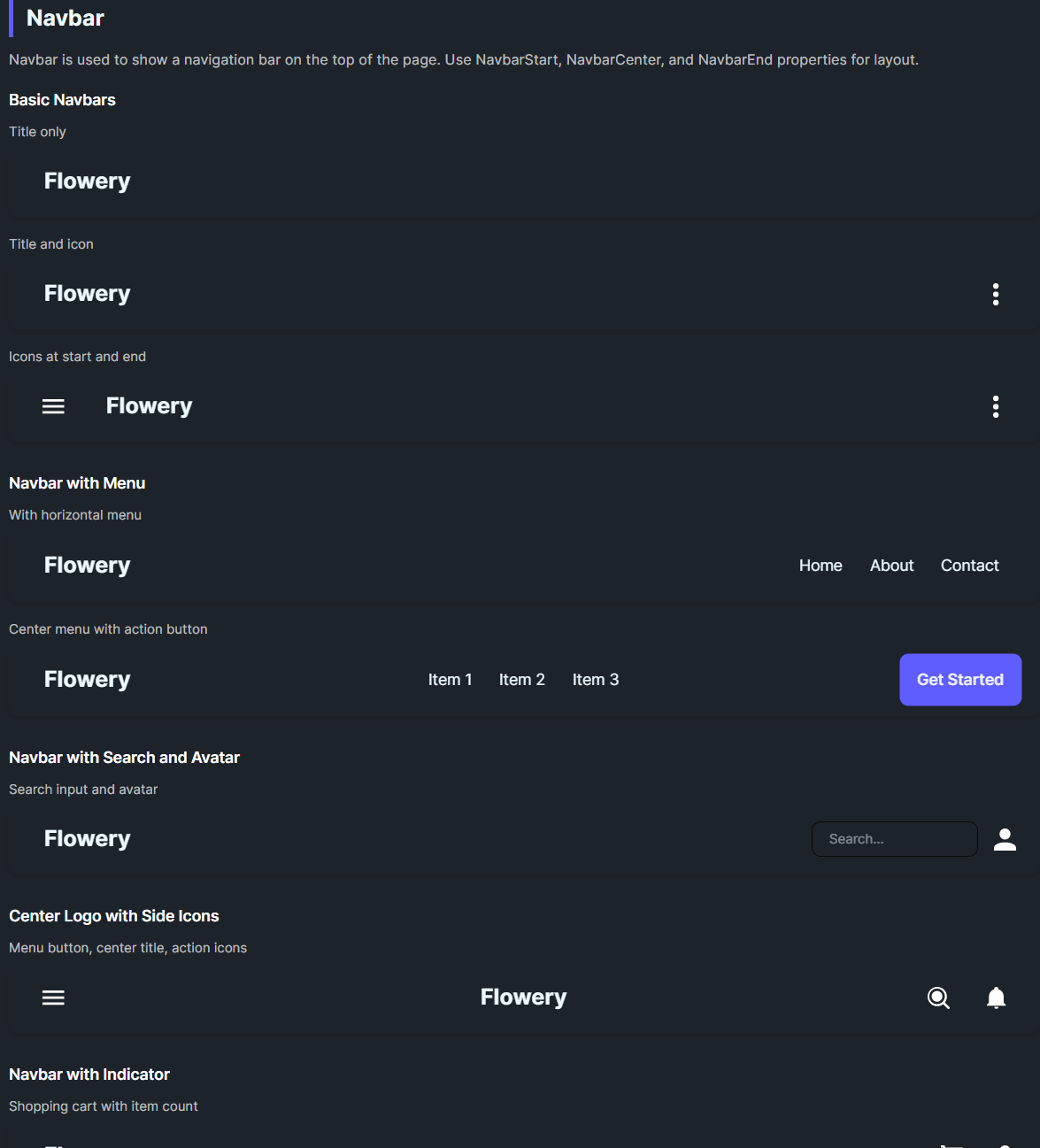Choose Item 2 in center menu
The image size is (1040, 1148).
pyautogui.click(x=521, y=680)
